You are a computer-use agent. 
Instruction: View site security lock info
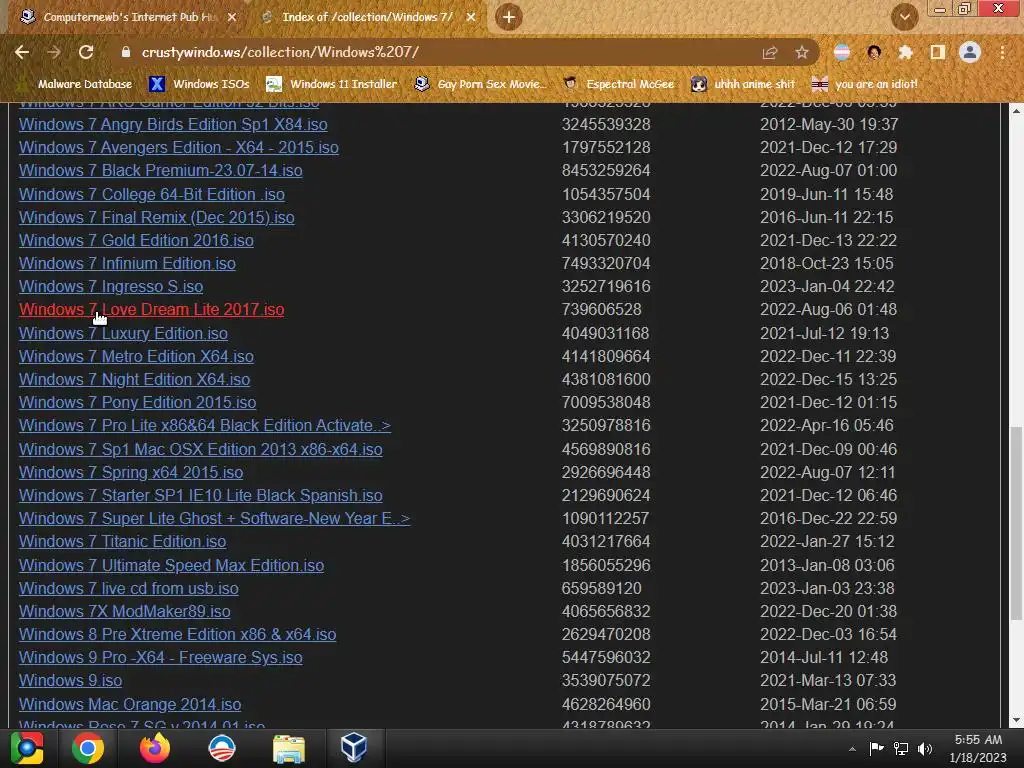[x=126, y=52]
